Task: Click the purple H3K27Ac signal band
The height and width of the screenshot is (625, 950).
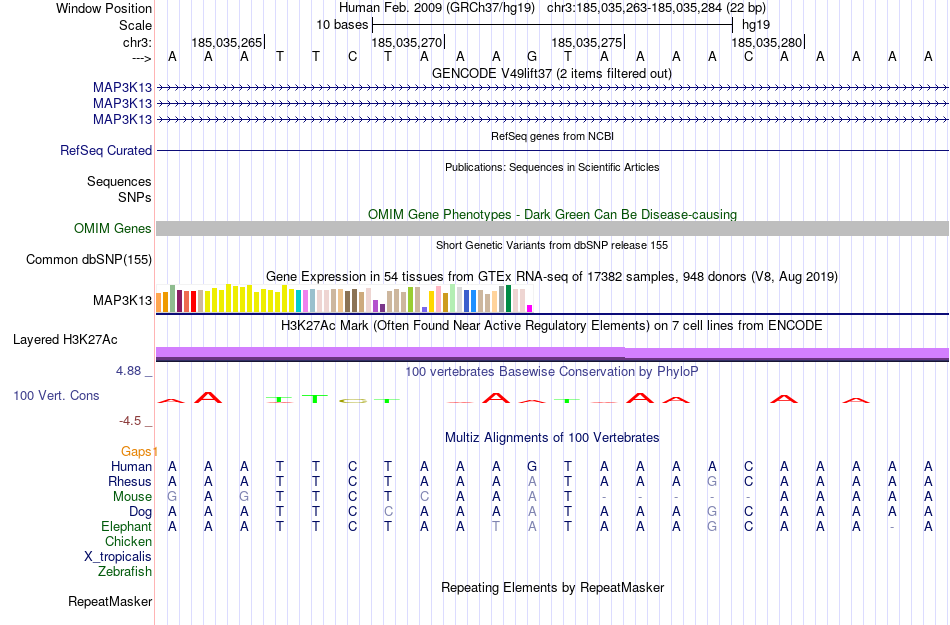Action: coord(552,353)
